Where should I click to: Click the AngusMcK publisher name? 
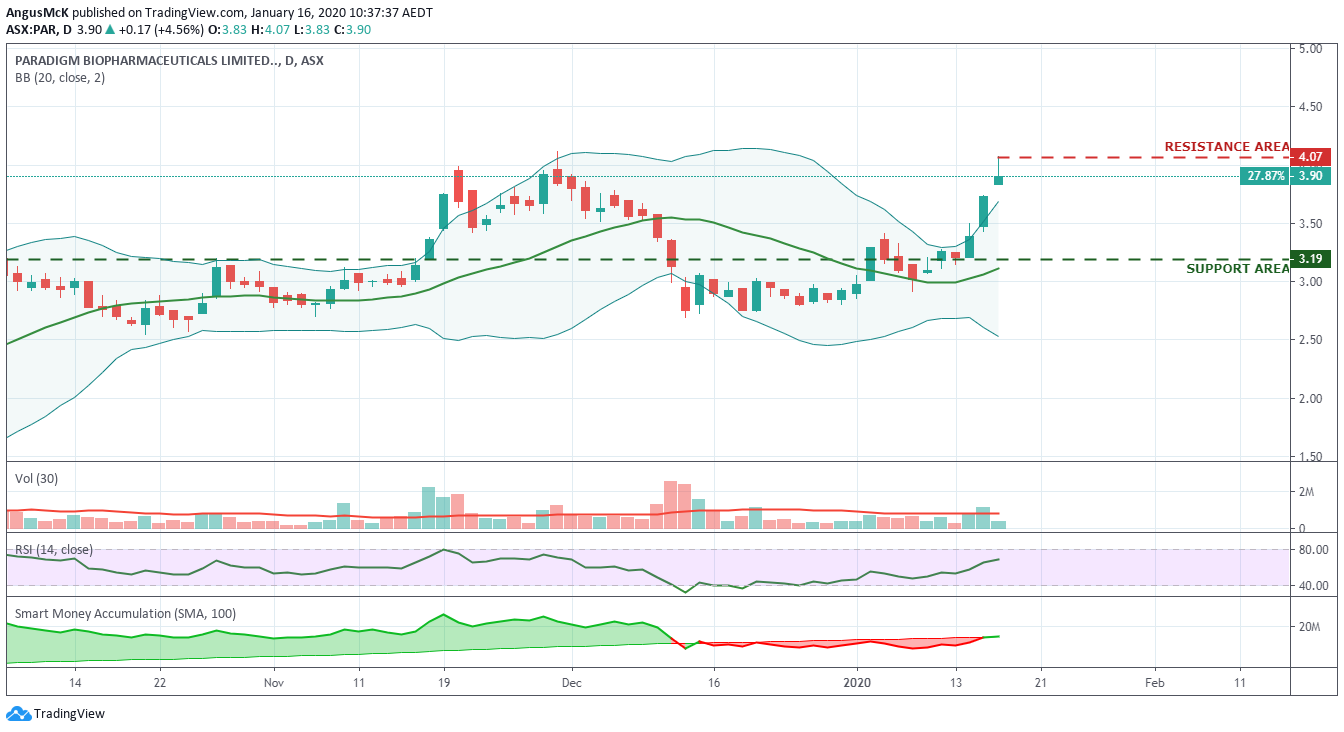click(x=37, y=12)
